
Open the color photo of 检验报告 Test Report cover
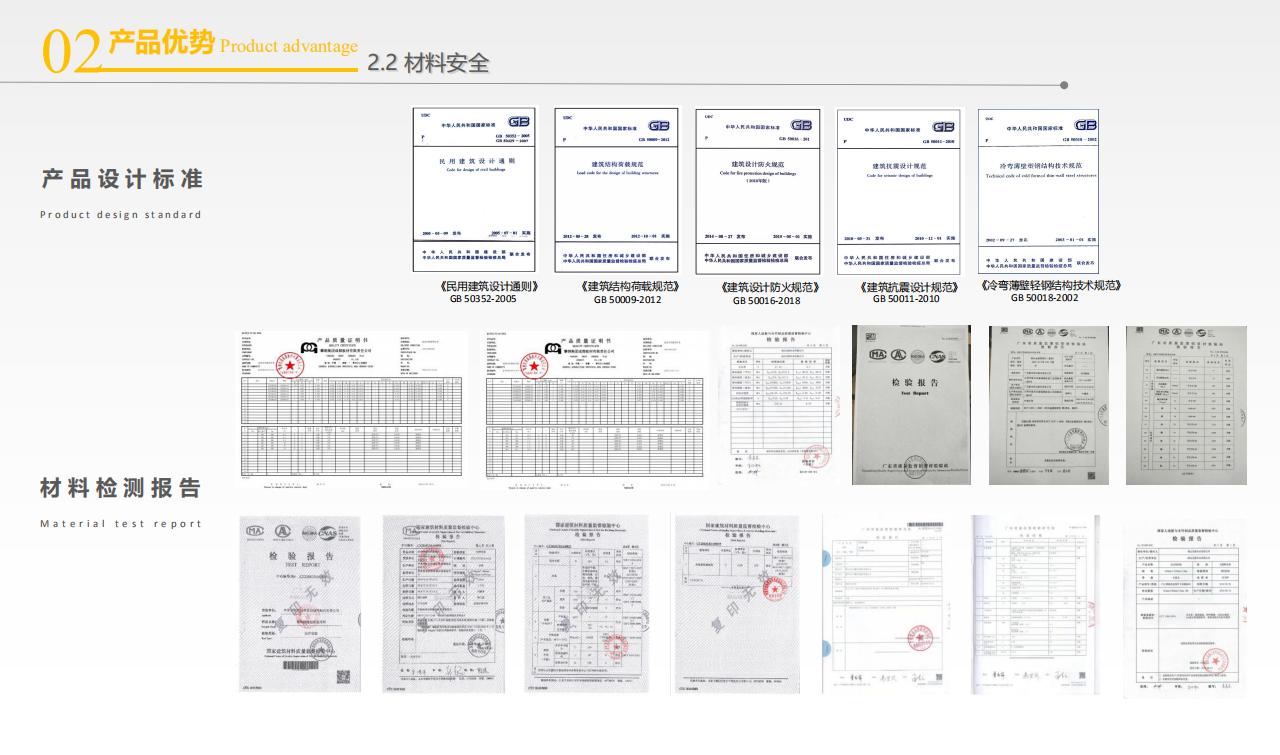[x=911, y=405]
